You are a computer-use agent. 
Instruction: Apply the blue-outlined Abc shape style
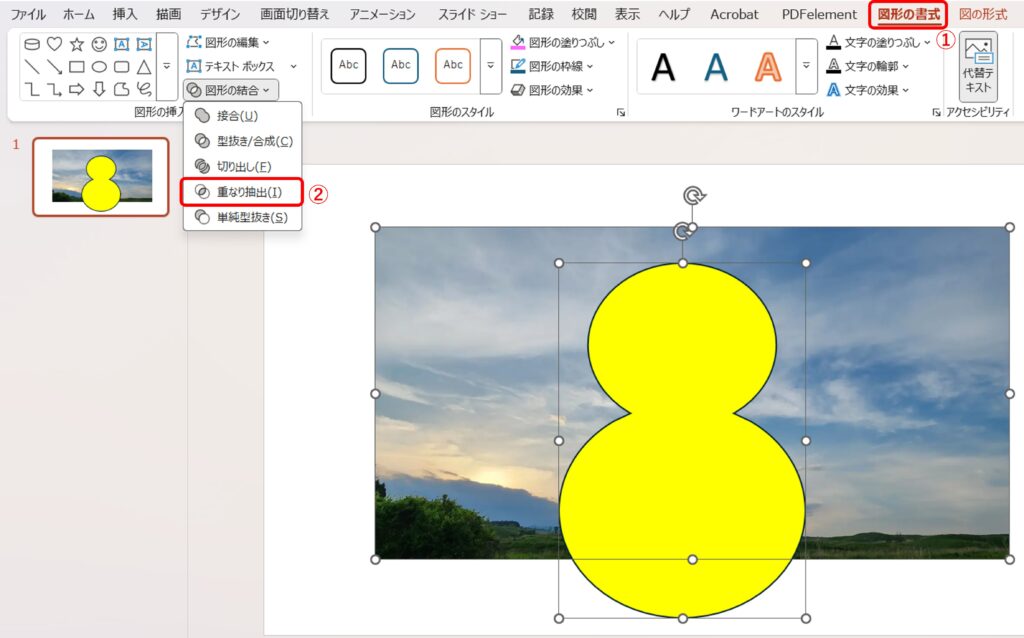pos(401,66)
